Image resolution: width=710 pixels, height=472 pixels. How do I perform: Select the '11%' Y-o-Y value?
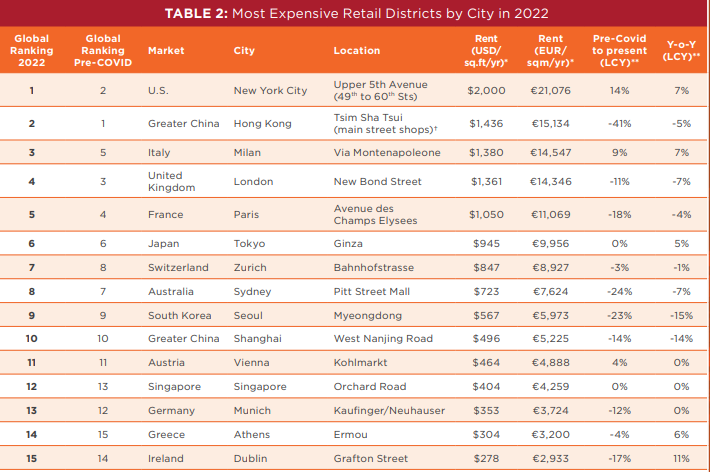tap(681, 458)
